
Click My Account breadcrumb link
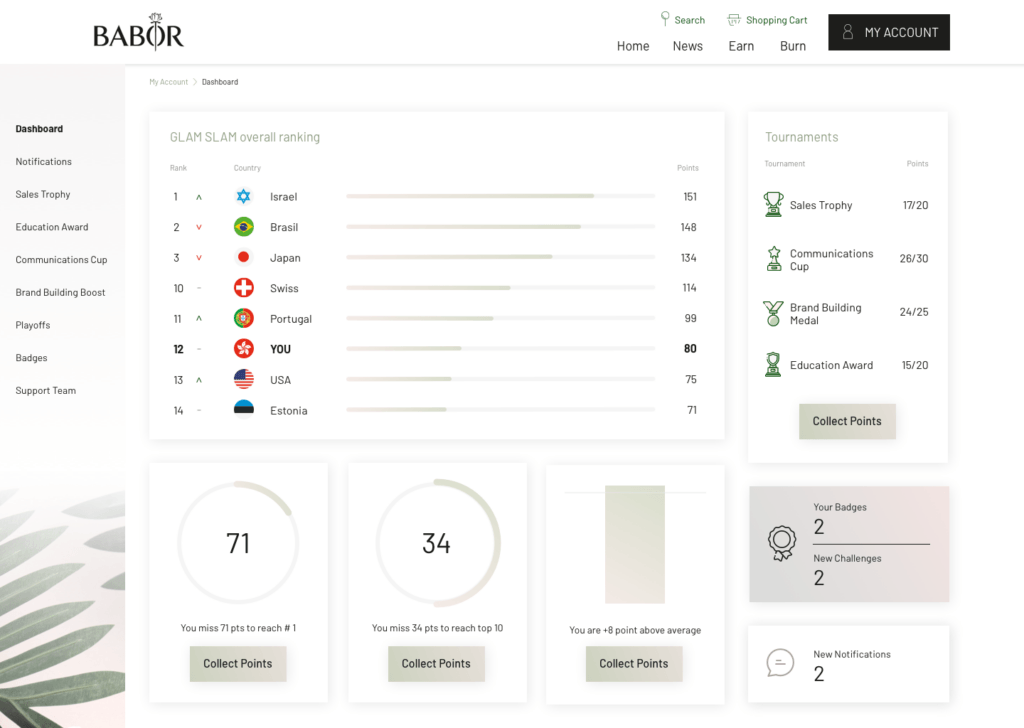tap(168, 82)
